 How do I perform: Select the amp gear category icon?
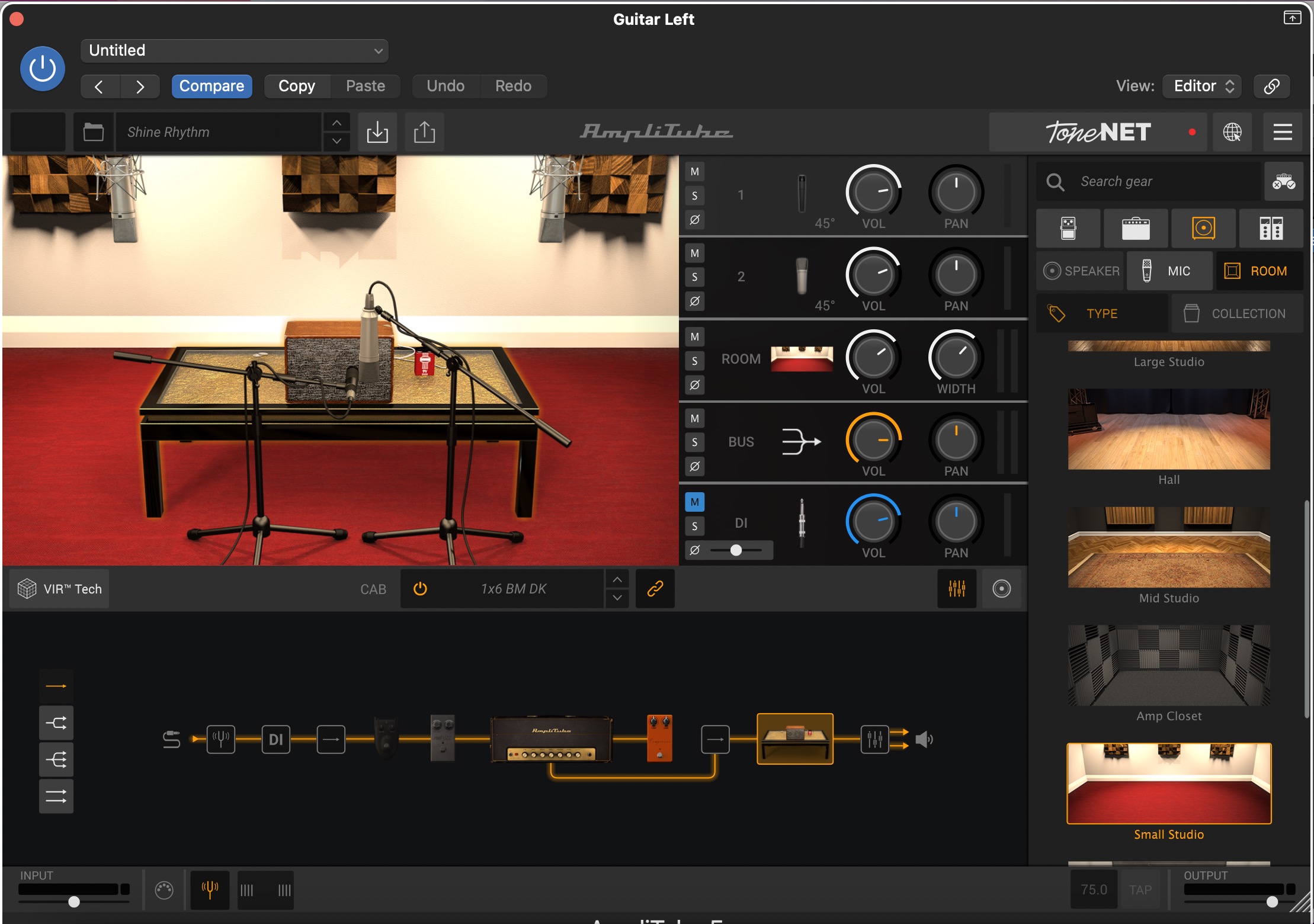click(x=1136, y=228)
